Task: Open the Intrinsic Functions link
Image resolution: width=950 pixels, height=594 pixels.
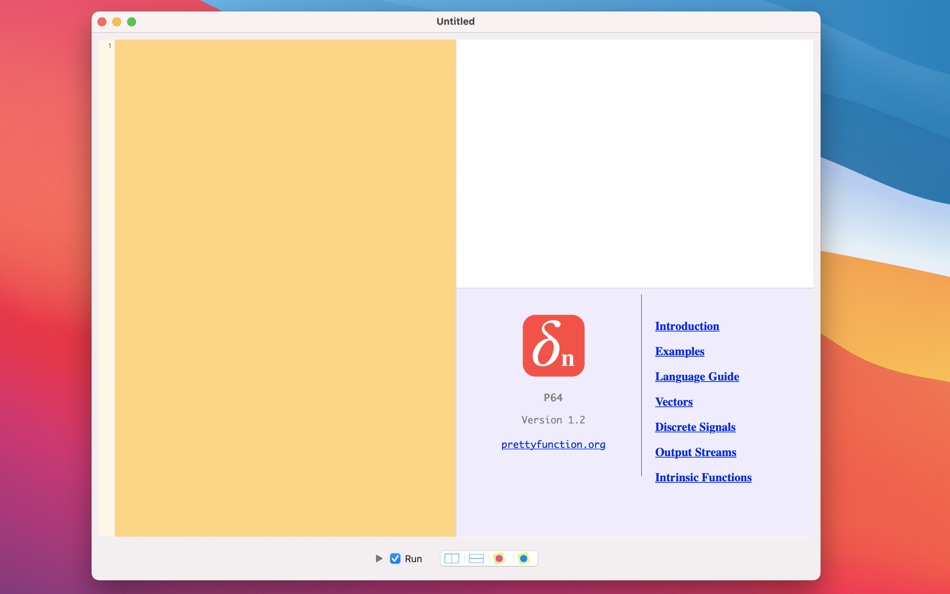Action: tap(703, 478)
